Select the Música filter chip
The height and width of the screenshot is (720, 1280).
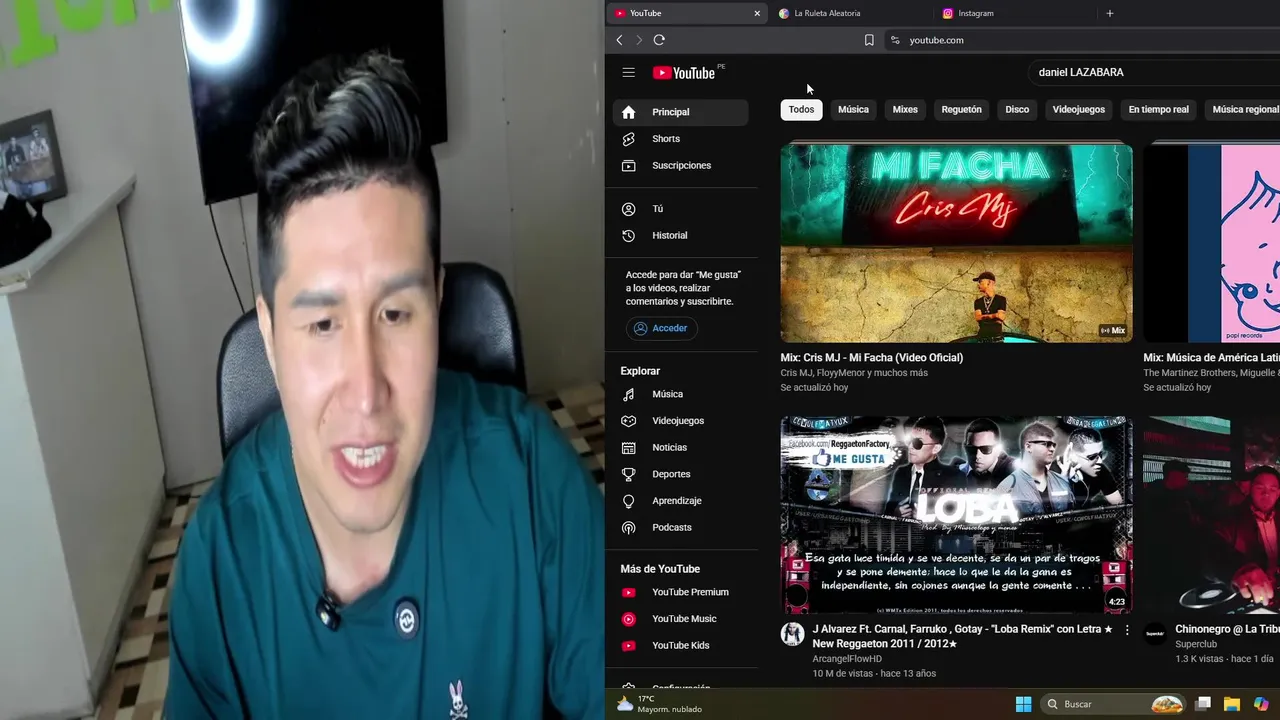[853, 109]
